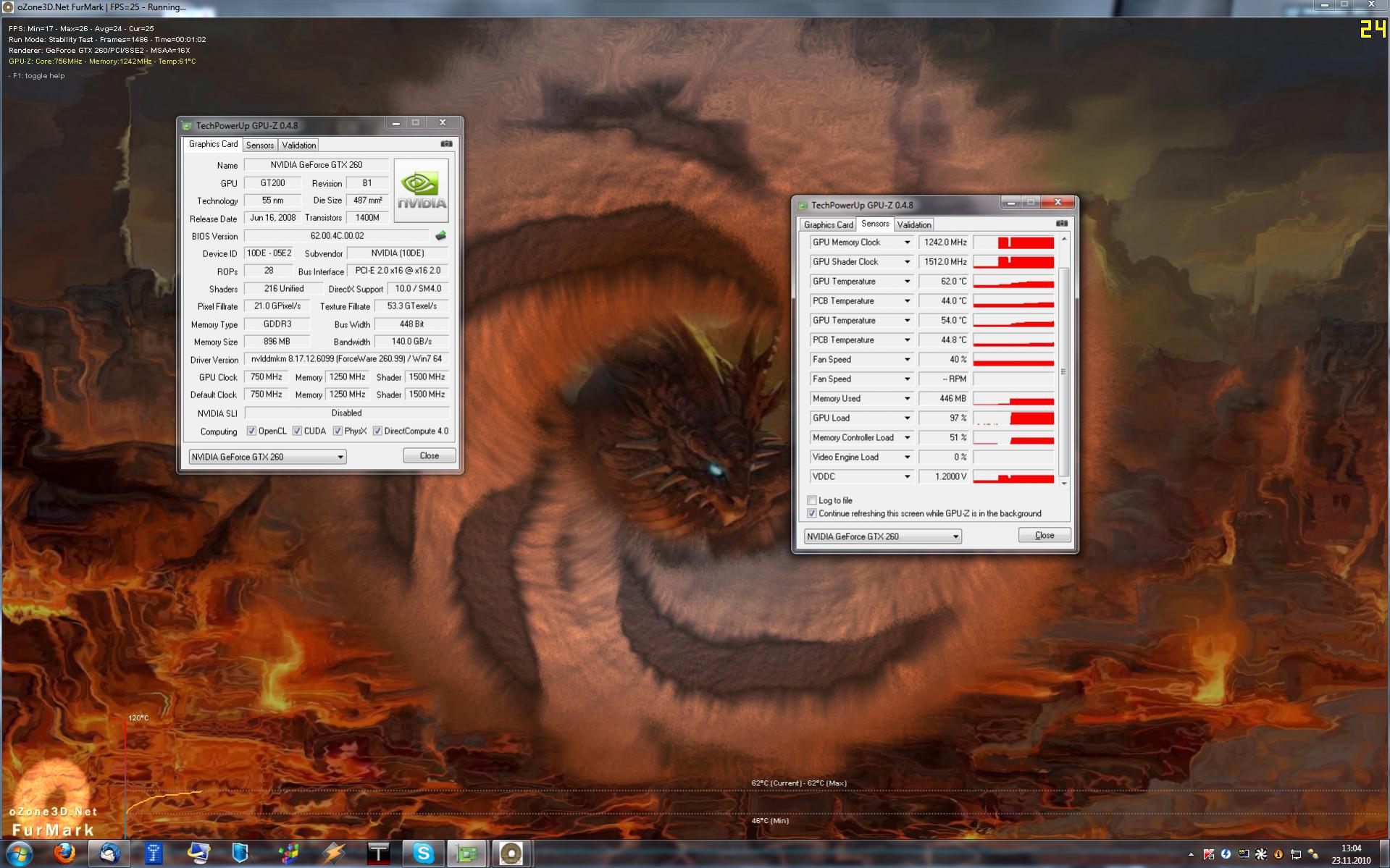Open the Windows Start menu
Image resolution: width=1390 pixels, height=868 pixels.
(20, 854)
